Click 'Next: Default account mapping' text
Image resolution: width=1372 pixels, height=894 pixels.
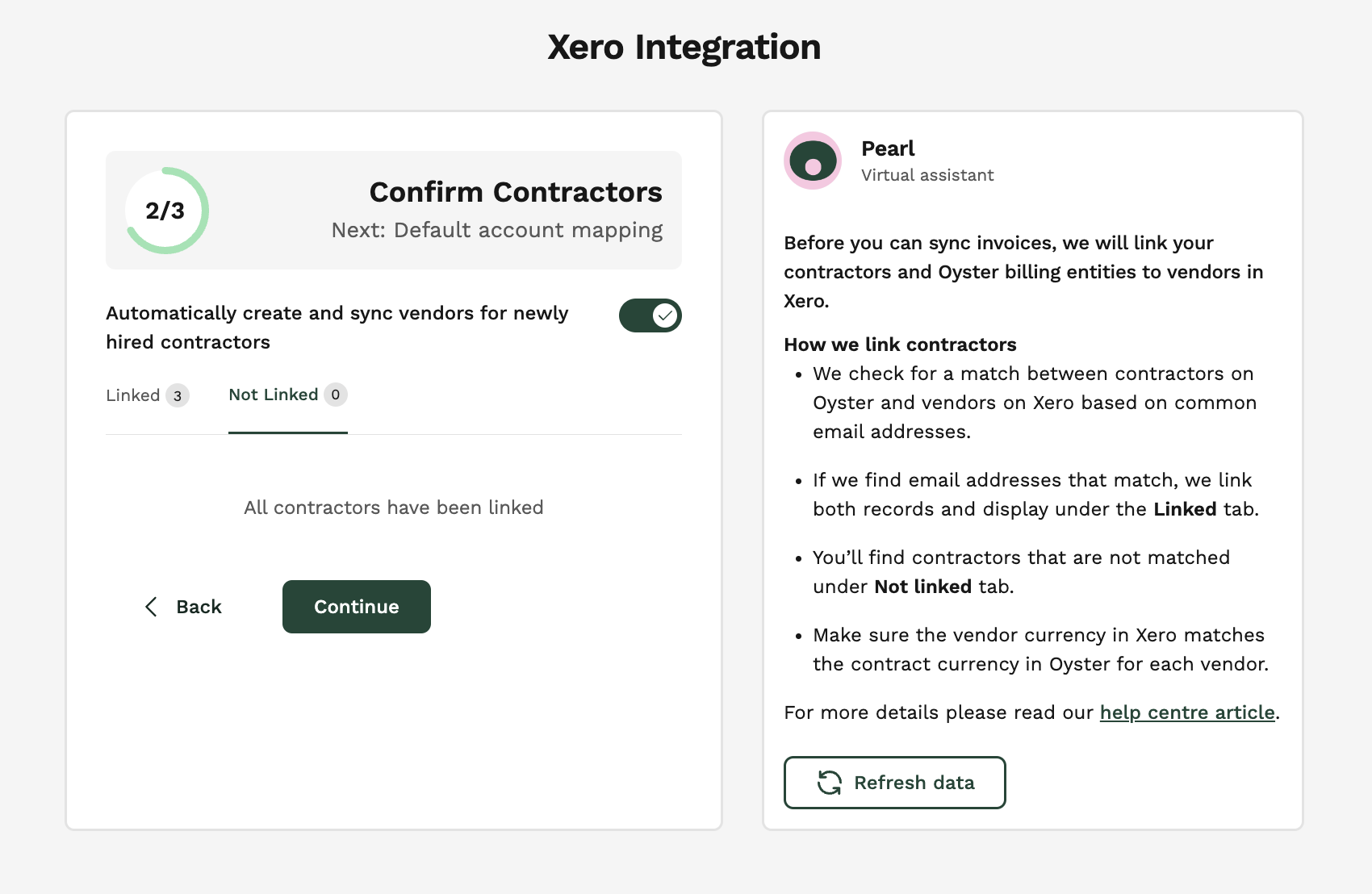pos(496,230)
